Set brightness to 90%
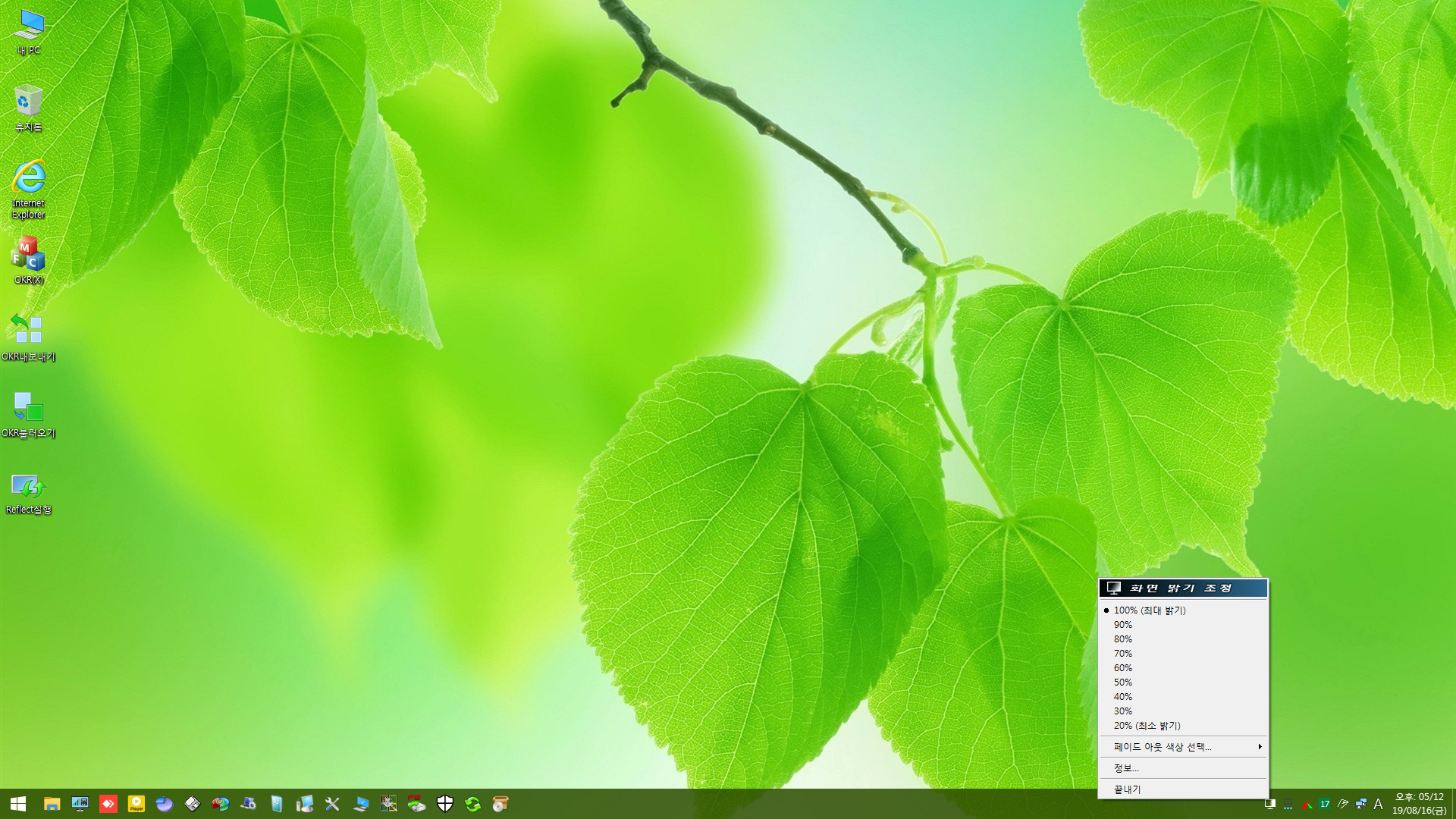Screen dimensions: 1456x819 coord(1183,625)
